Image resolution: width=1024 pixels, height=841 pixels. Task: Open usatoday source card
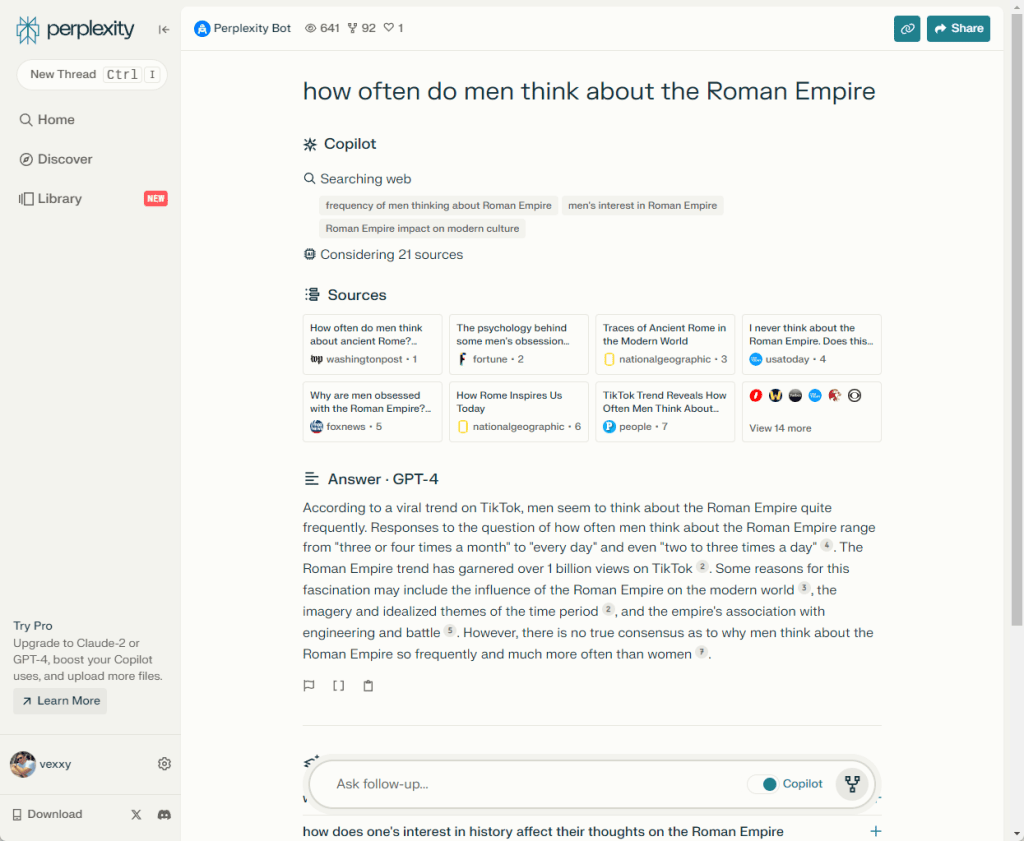tap(812, 344)
